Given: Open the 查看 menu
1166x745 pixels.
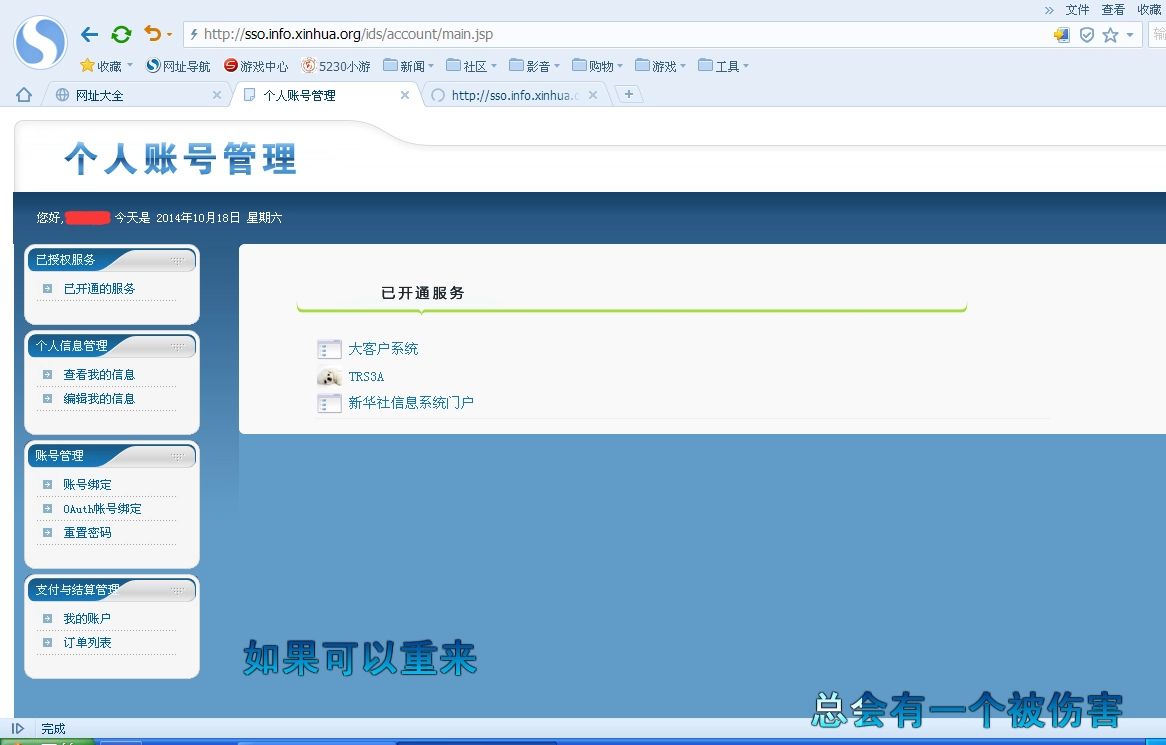Looking at the screenshot, I should pyautogui.click(x=1113, y=10).
